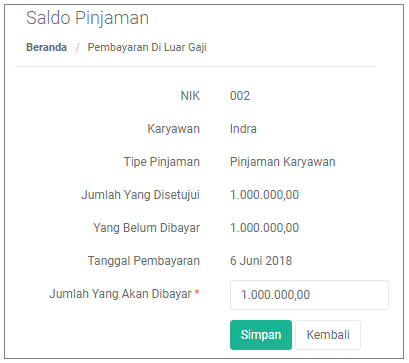Click the Tipe Pinjaman label
The width and height of the screenshot is (409, 363).
(162, 162)
